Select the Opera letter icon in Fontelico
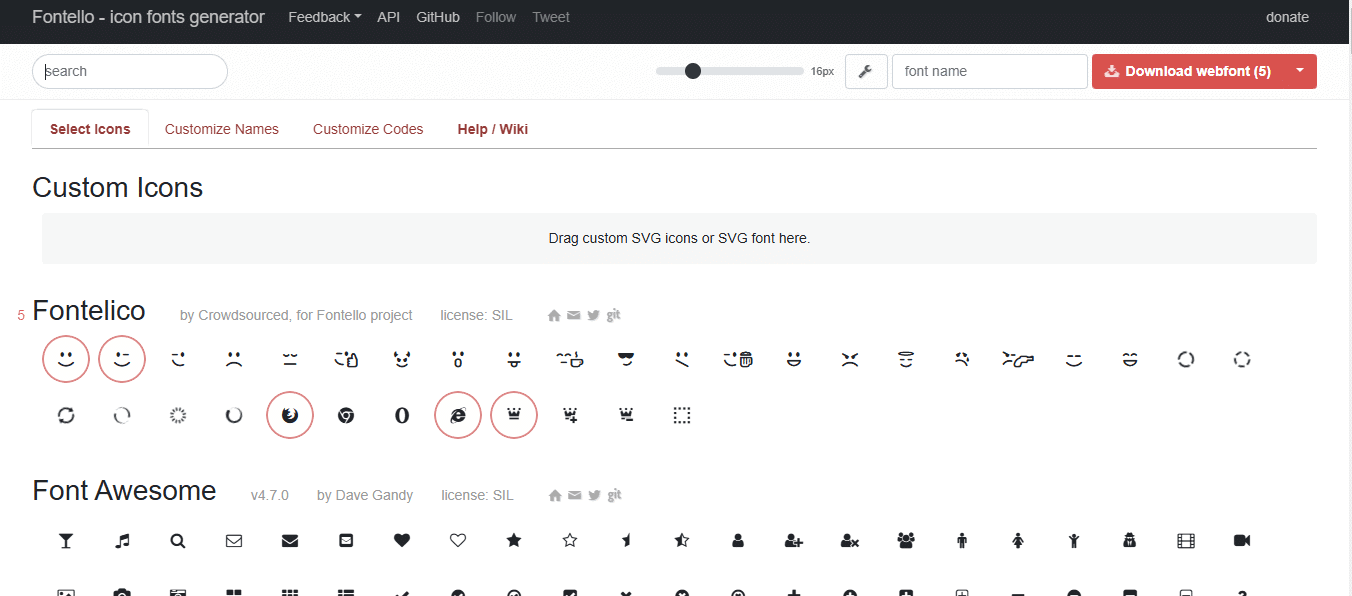 pos(402,415)
